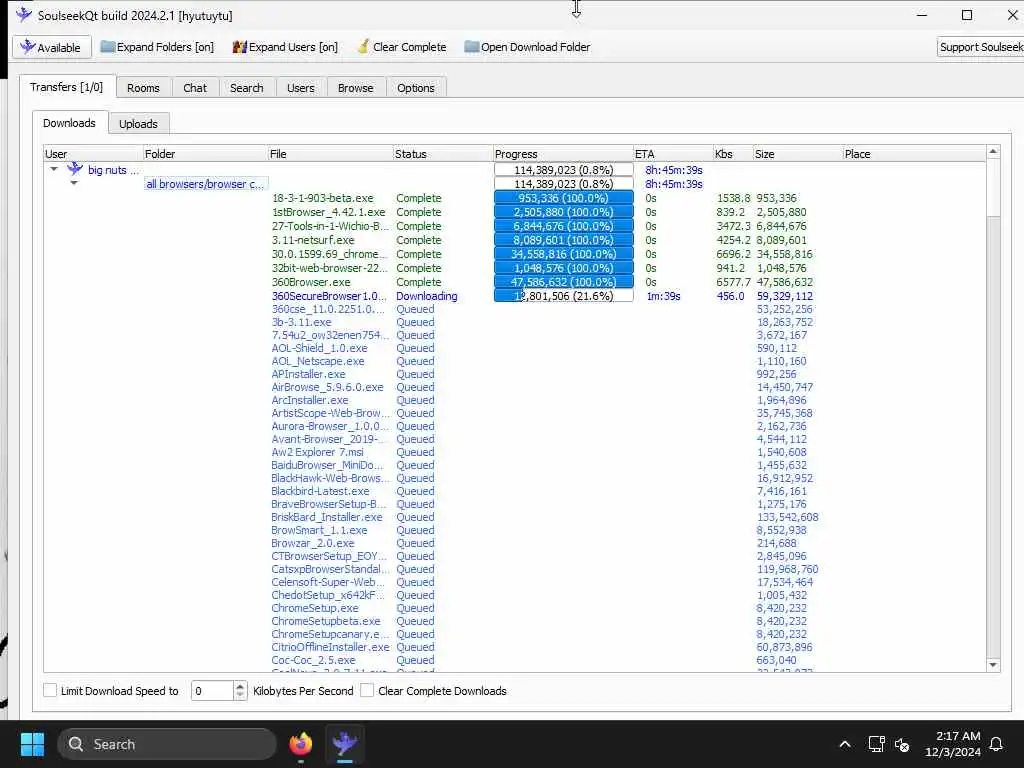Open the Options tab

[415, 88]
